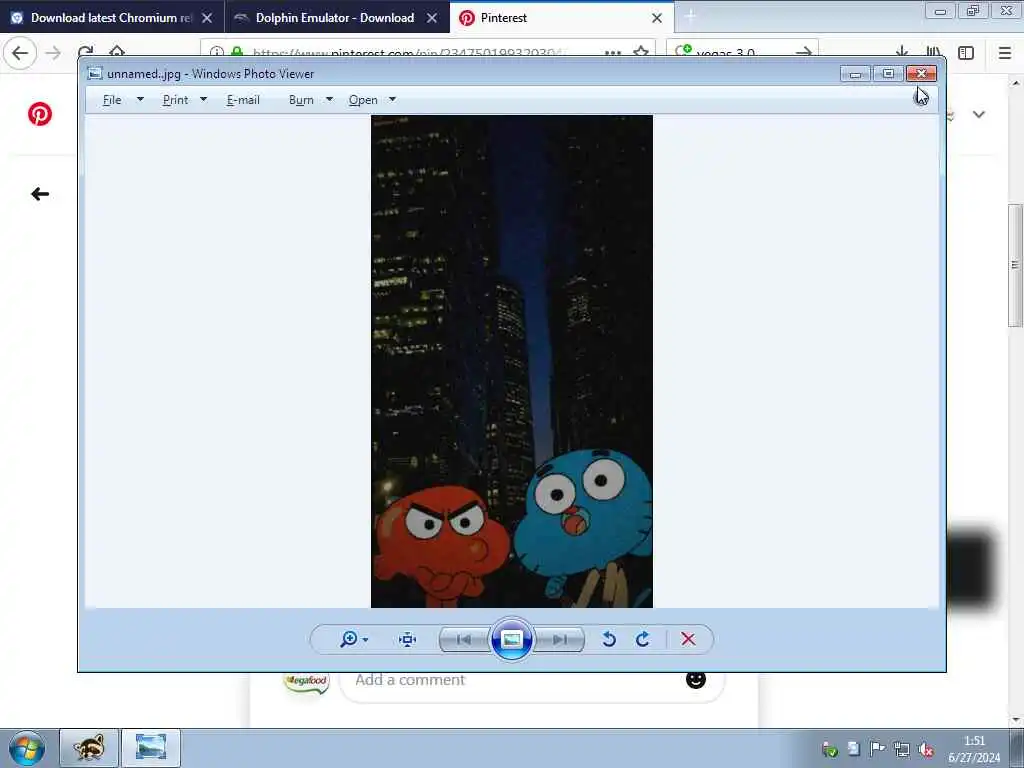Close the Pinterest tab
Image resolution: width=1024 pixels, height=768 pixels.
pyautogui.click(x=657, y=18)
